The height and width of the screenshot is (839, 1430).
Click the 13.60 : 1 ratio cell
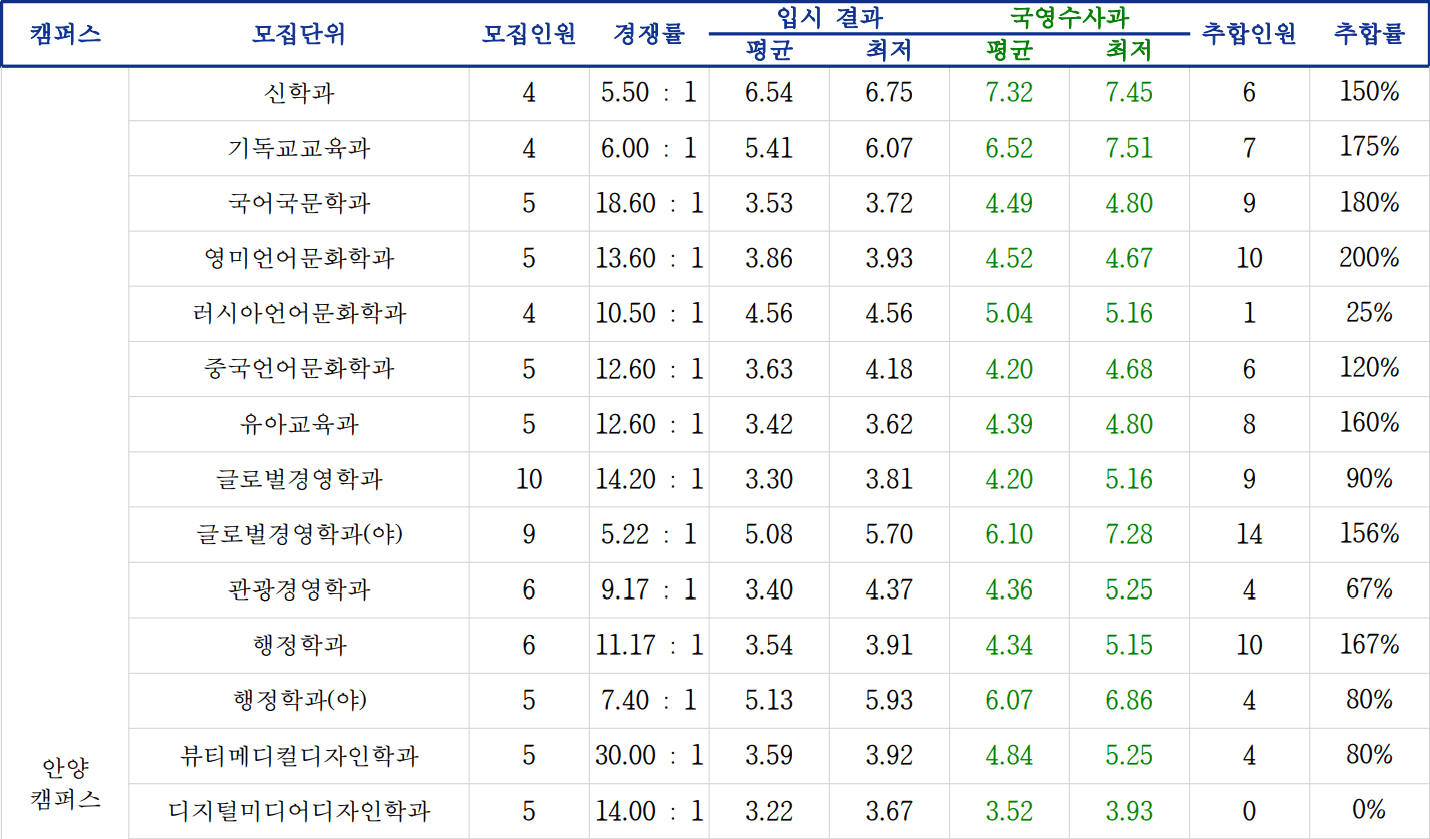tap(649, 258)
